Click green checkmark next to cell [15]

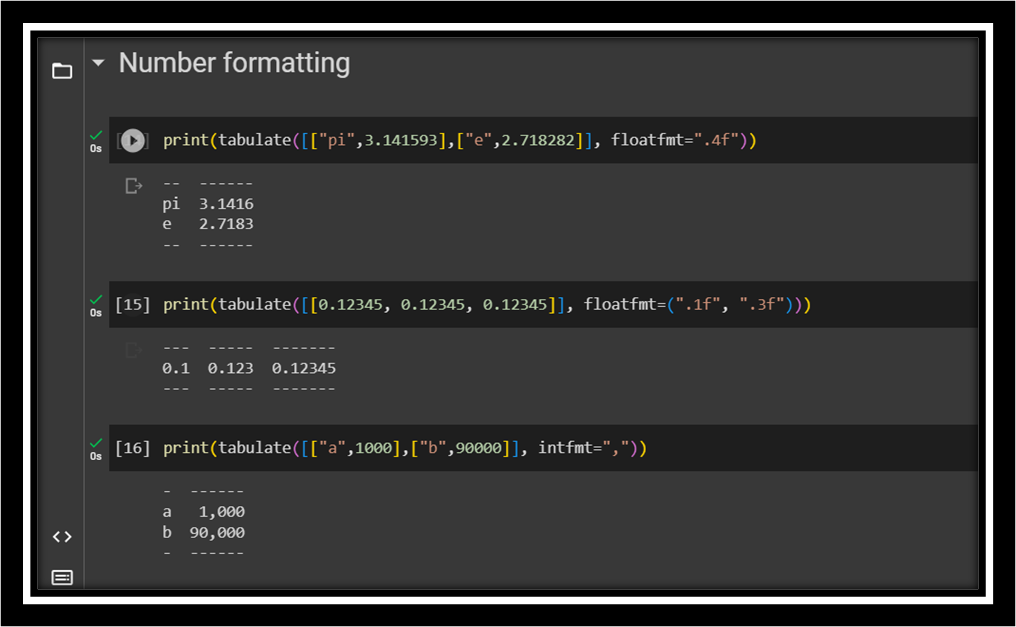pyautogui.click(x=96, y=299)
